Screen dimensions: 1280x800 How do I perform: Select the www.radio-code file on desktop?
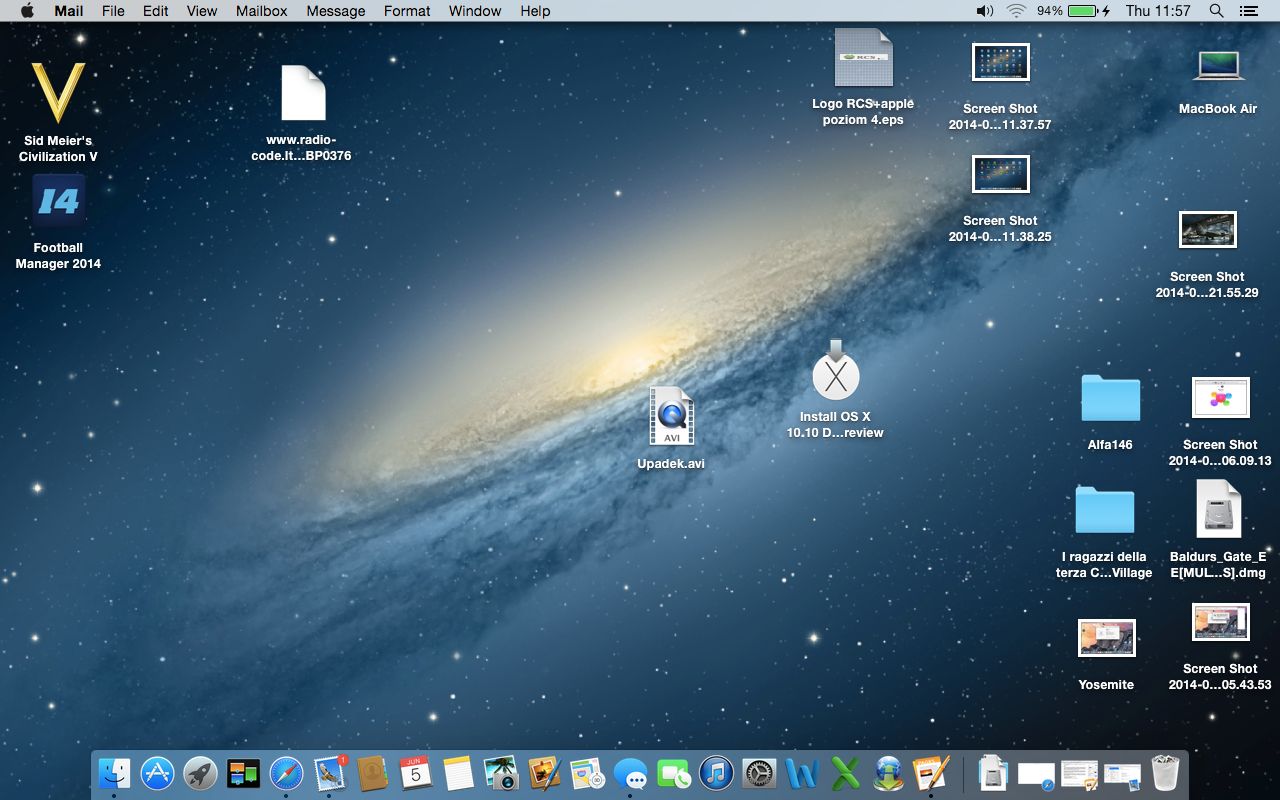pos(303,112)
